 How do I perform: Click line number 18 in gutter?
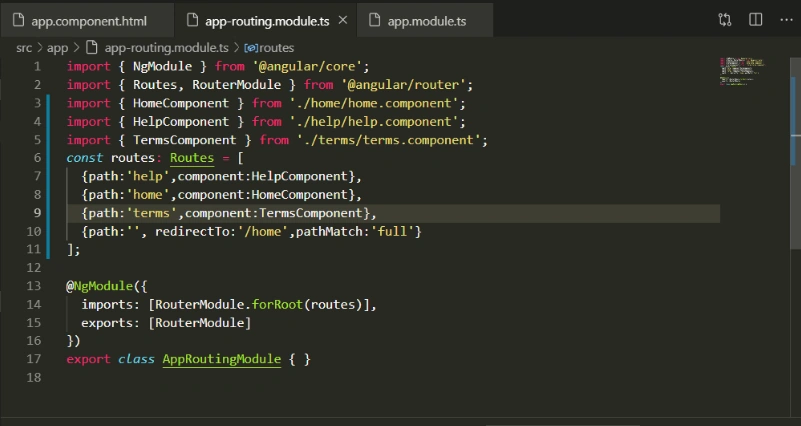34,377
